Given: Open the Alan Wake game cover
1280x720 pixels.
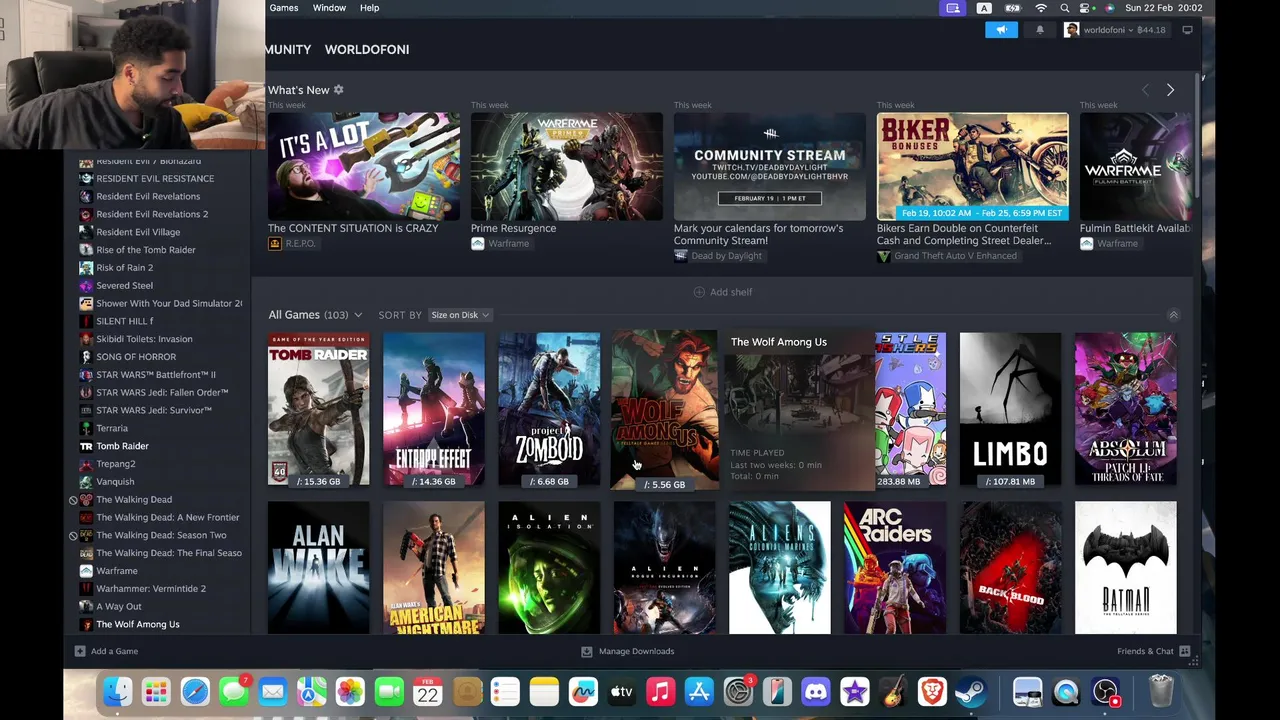Looking at the screenshot, I should tap(318, 568).
